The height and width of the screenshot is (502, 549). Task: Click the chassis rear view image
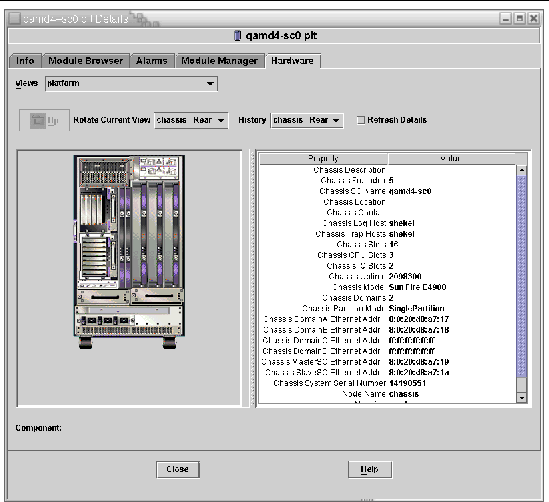point(129,252)
